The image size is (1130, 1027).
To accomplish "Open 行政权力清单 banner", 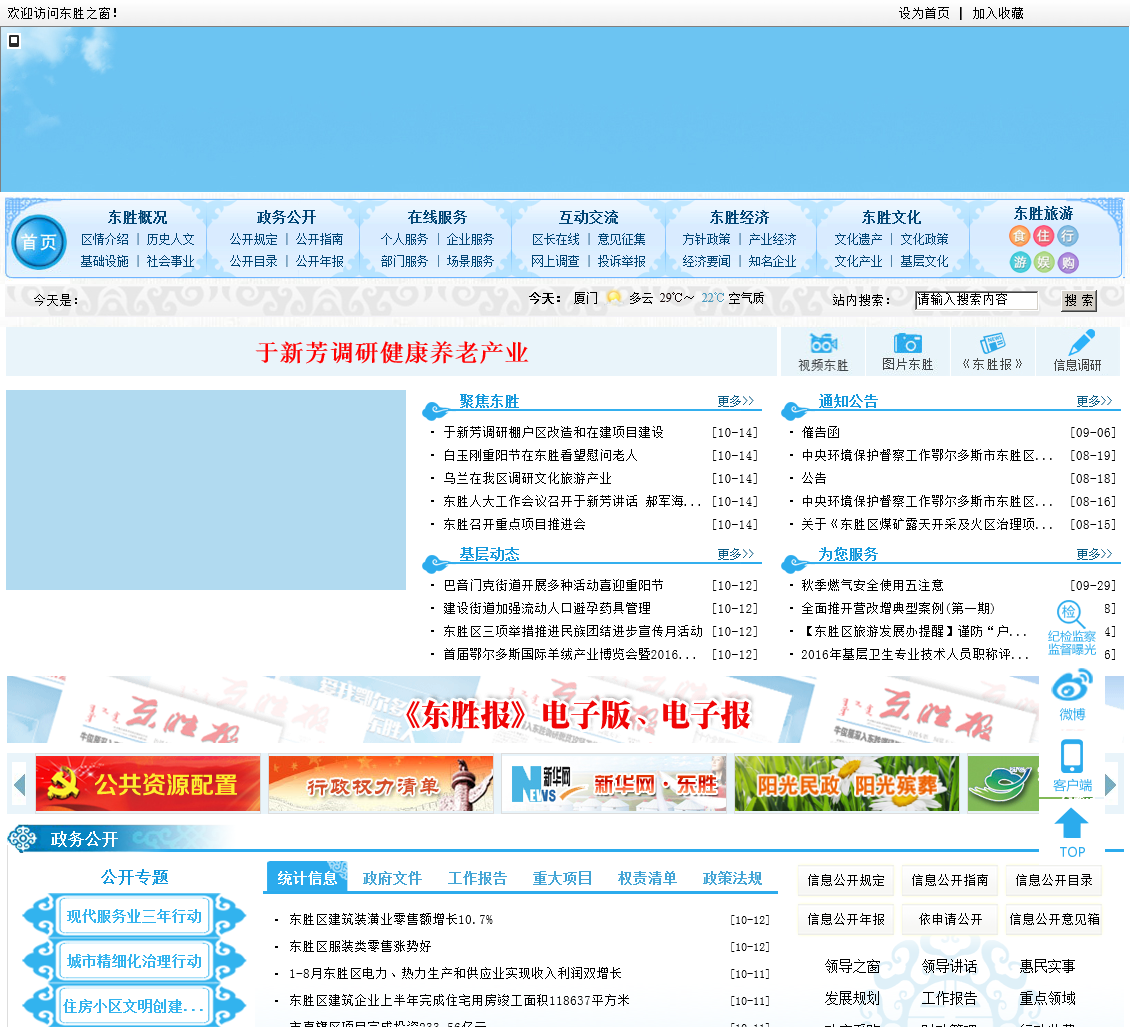I will (381, 784).
